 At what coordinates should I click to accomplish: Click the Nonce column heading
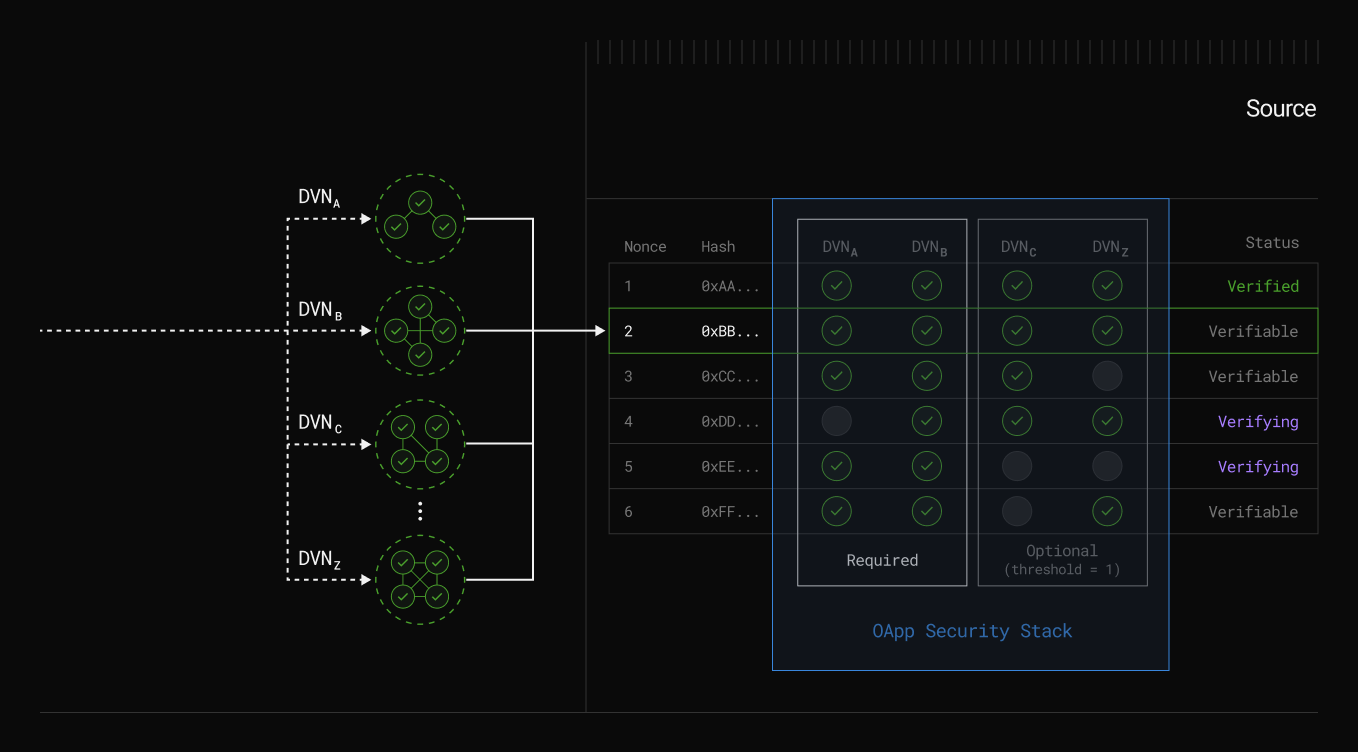pos(645,246)
